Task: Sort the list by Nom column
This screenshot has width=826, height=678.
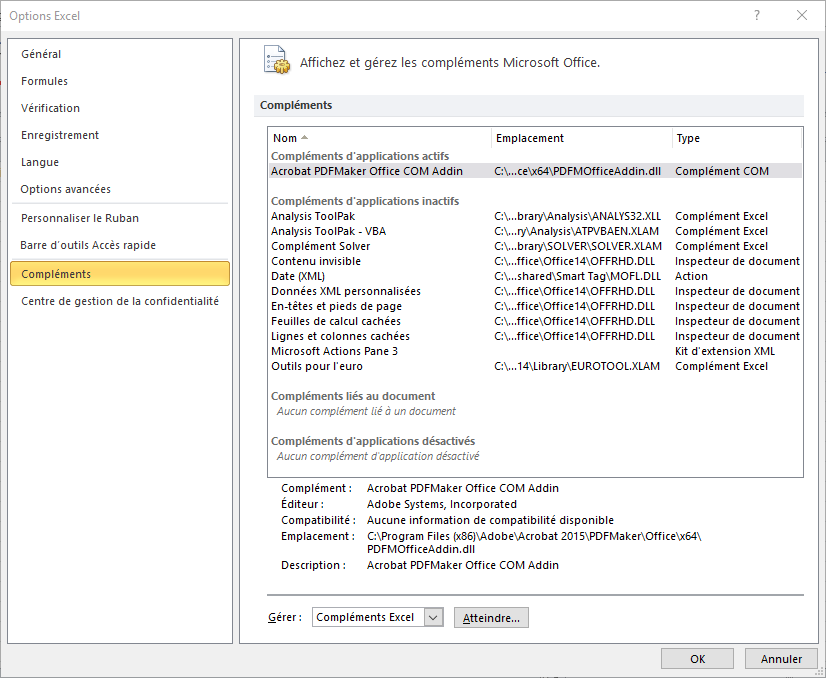Action: [285, 138]
